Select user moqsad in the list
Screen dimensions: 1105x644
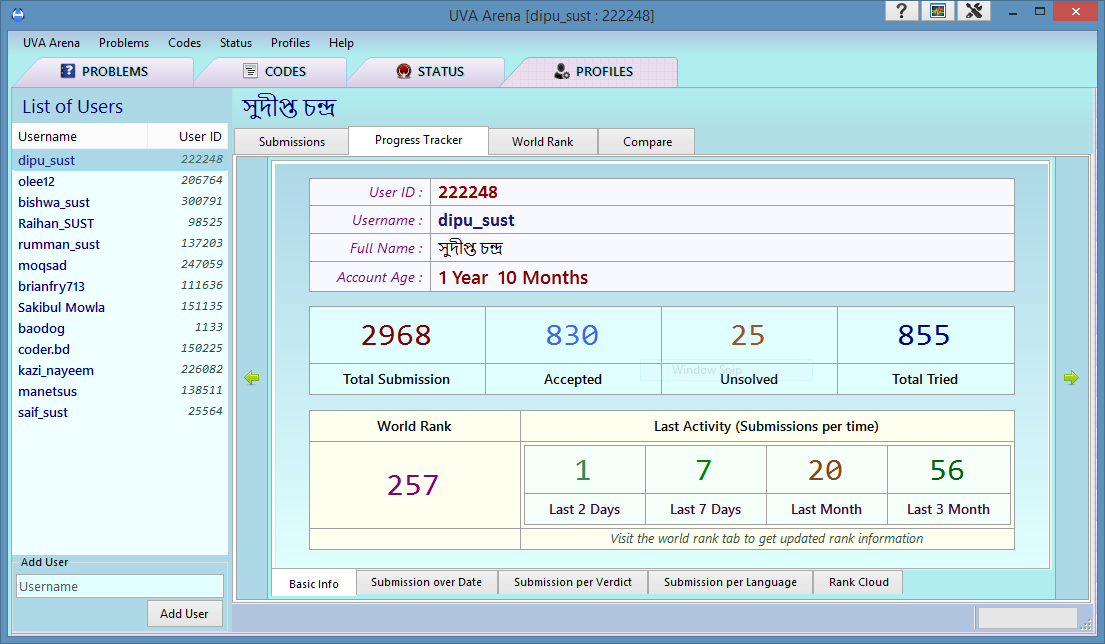coord(120,266)
